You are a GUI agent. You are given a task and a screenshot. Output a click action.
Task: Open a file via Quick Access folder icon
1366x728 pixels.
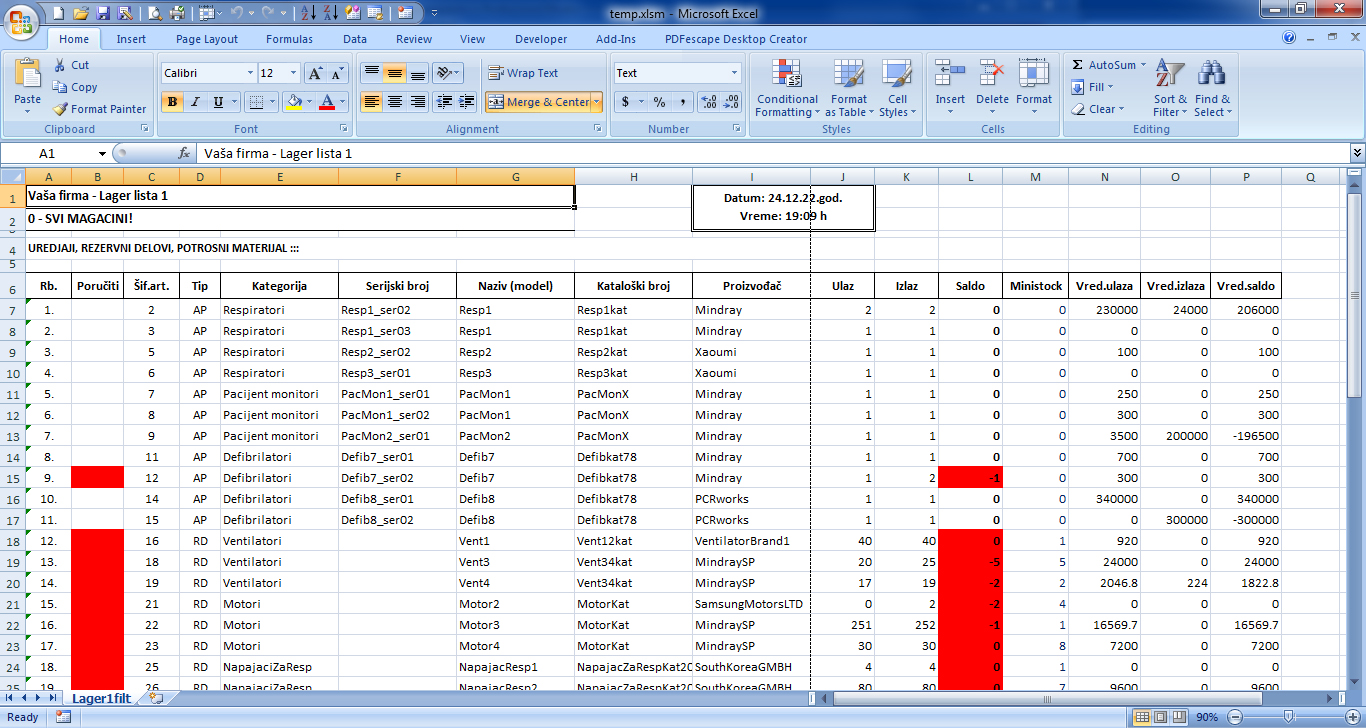(x=81, y=13)
